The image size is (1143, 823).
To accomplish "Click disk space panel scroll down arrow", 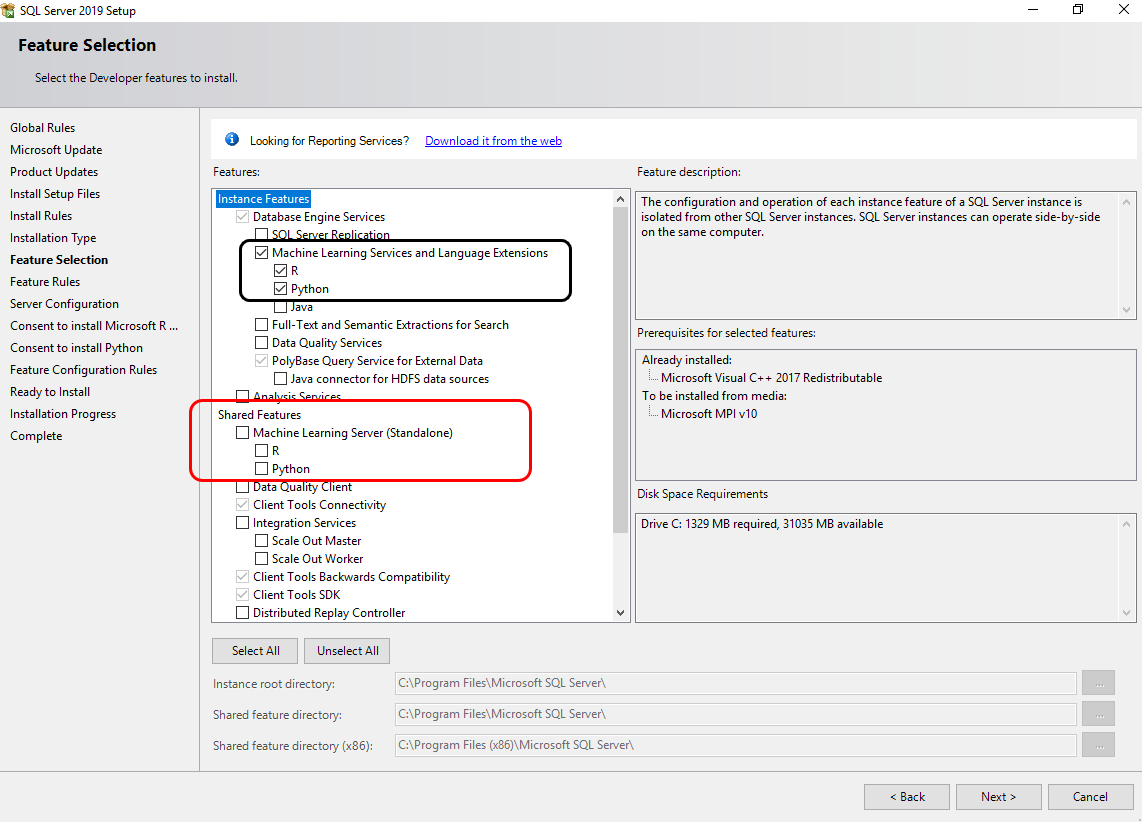I will [1127, 613].
